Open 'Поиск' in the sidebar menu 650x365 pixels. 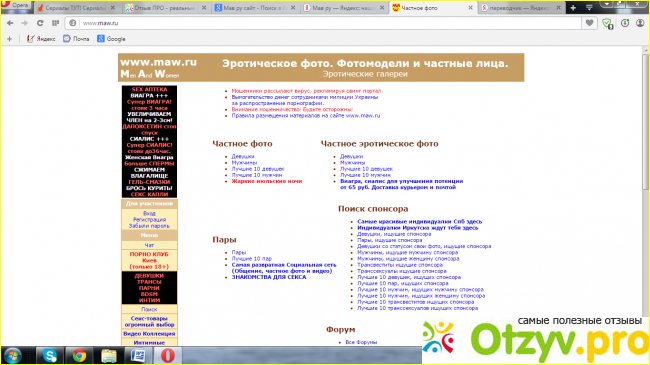pyautogui.click(x=149, y=309)
